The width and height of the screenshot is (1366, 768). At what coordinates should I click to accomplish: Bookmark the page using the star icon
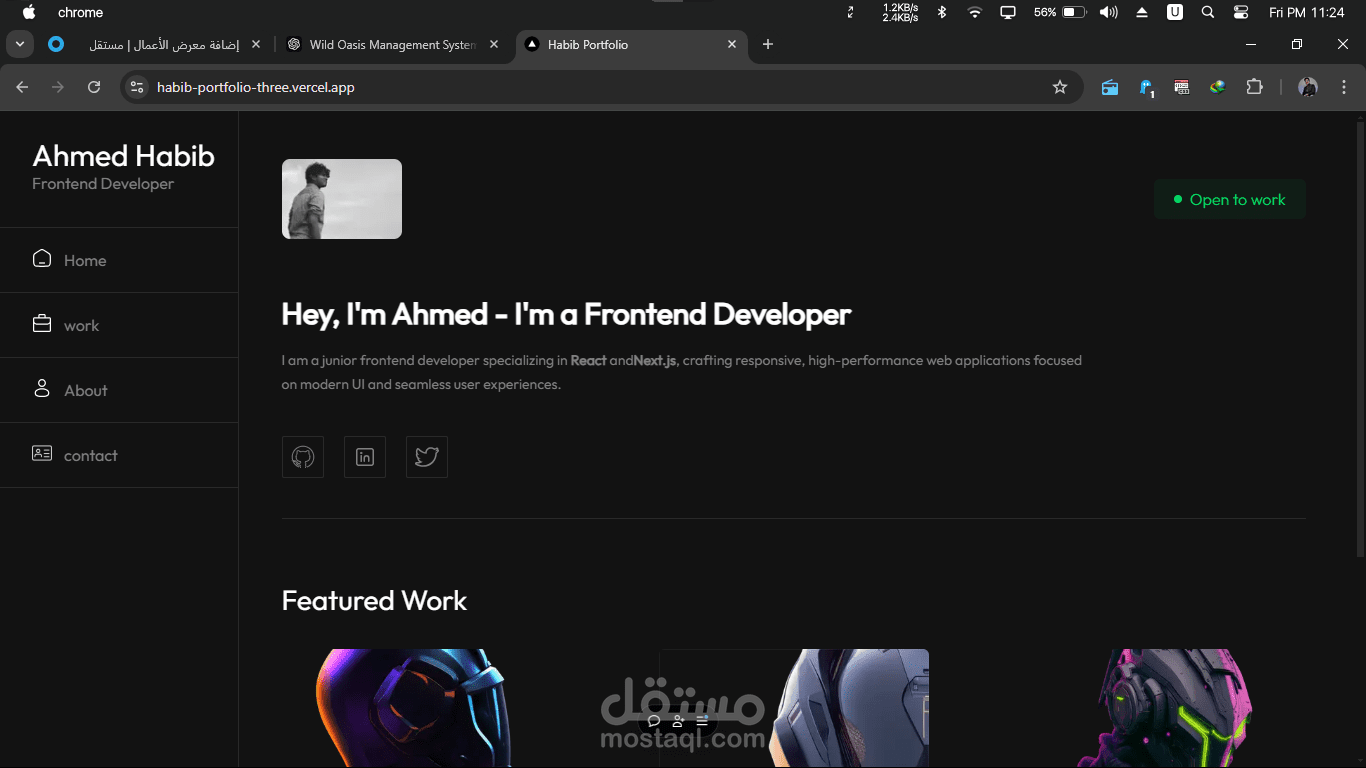pos(1059,87)
